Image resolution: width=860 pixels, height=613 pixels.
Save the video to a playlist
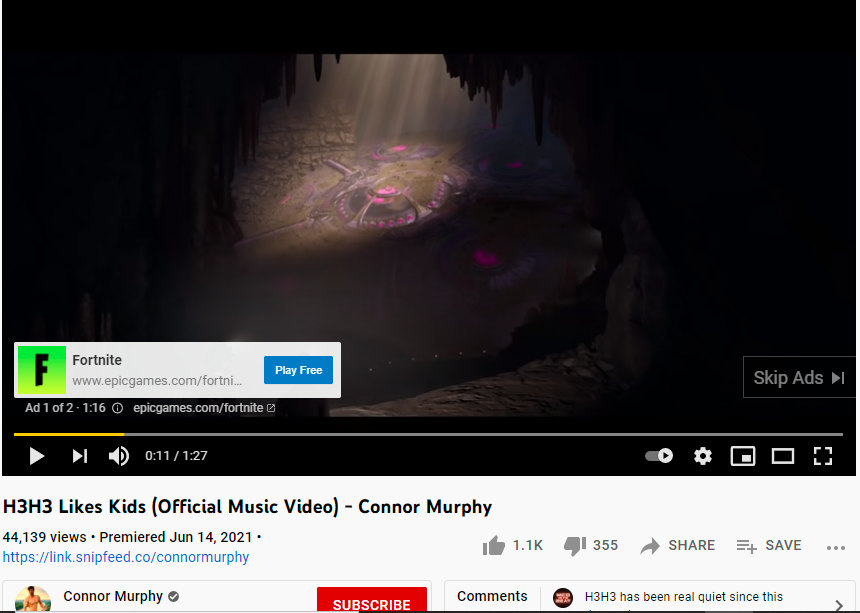(768, 546)
